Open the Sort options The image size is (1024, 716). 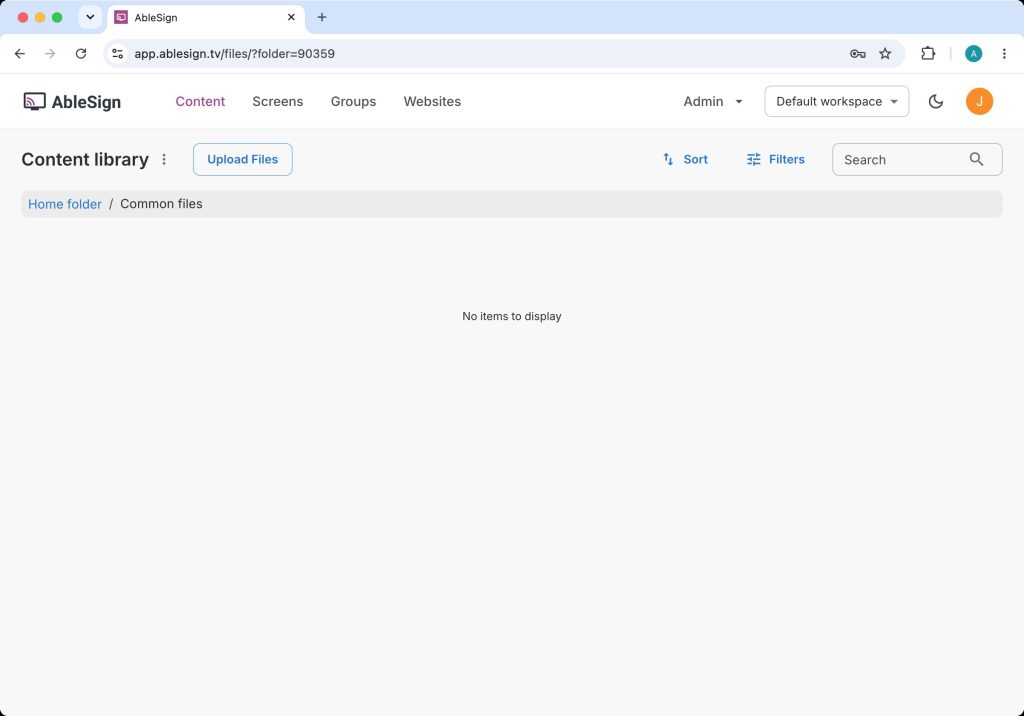click(685, 159)
